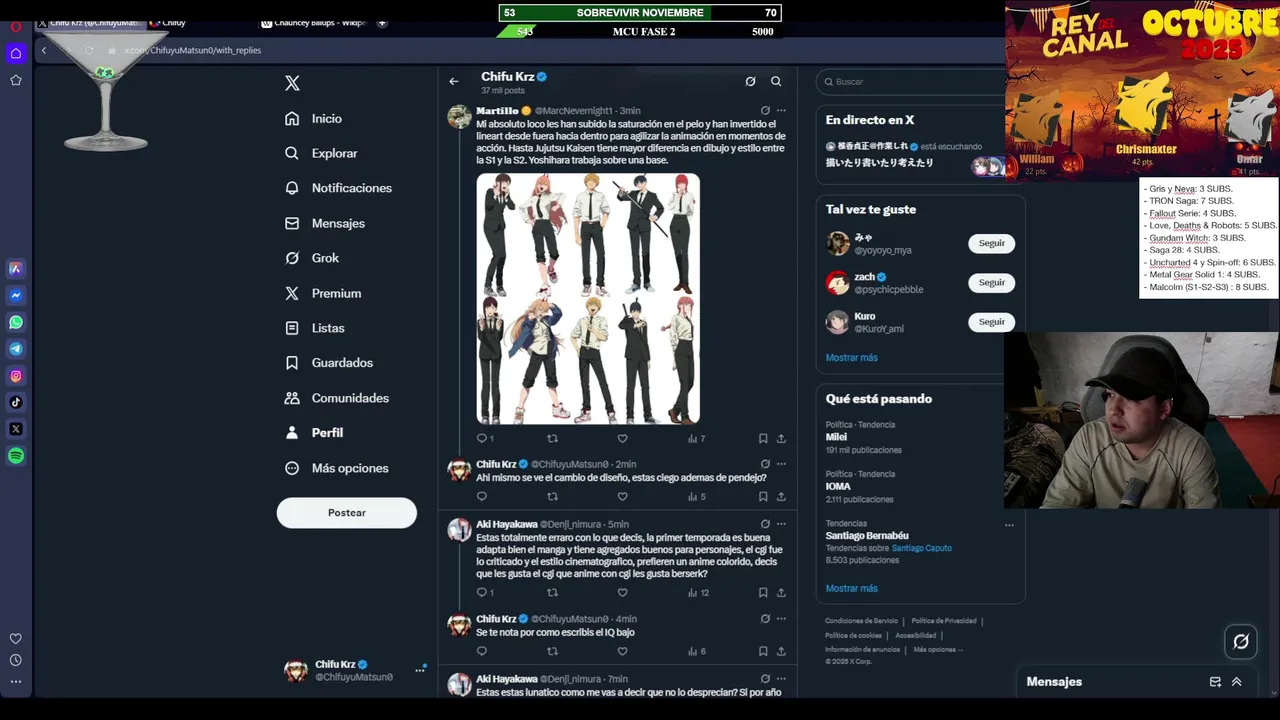Click the Buscar search field
This screenshot has width=1280, height=720.
coord(912,82)
